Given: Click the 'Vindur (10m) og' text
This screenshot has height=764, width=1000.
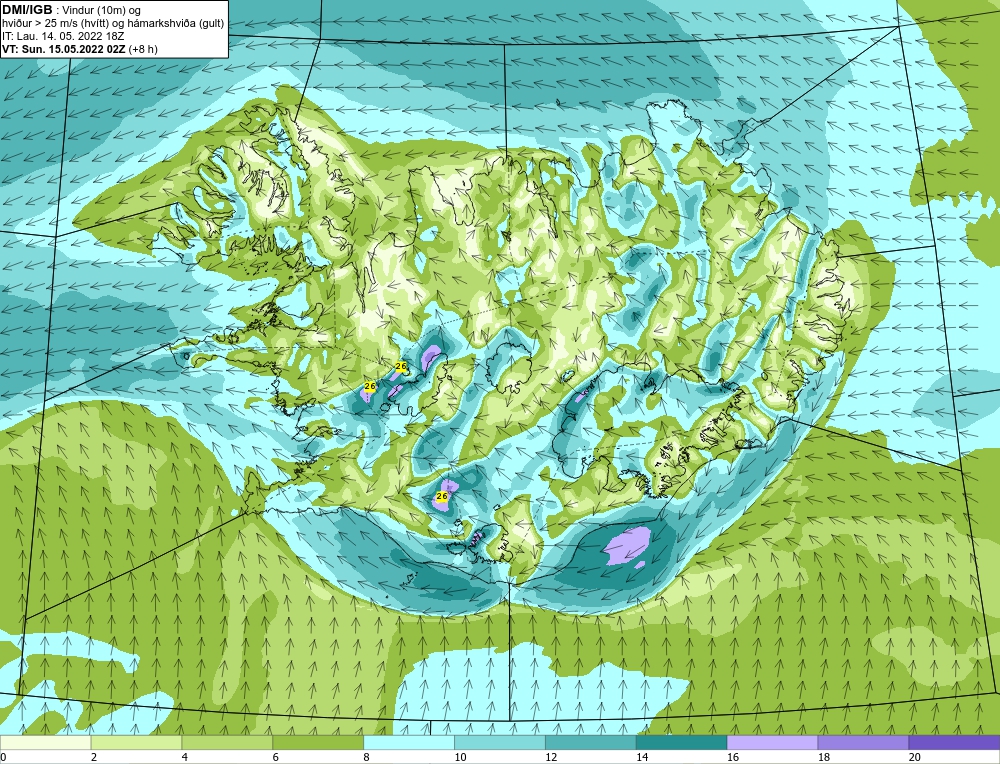Looking at the screenshot, I should tap(102, 11).
